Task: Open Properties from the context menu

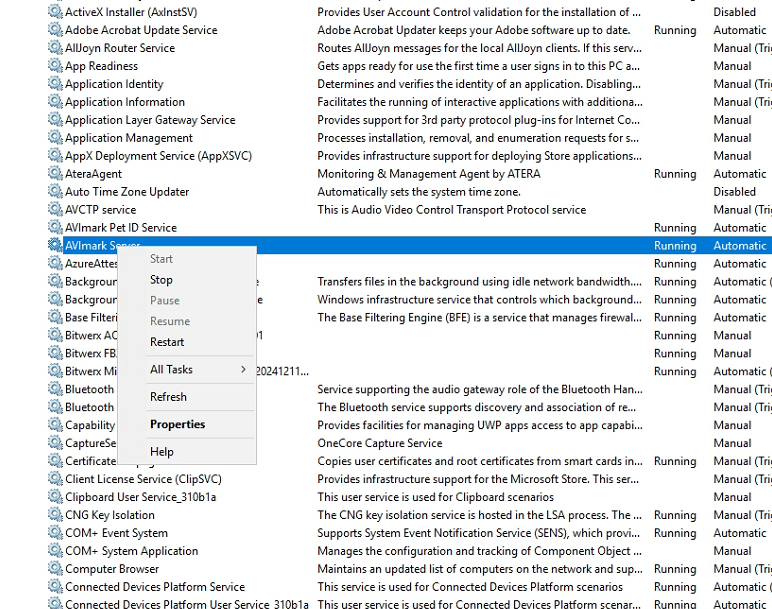Action: click(177, 424)
